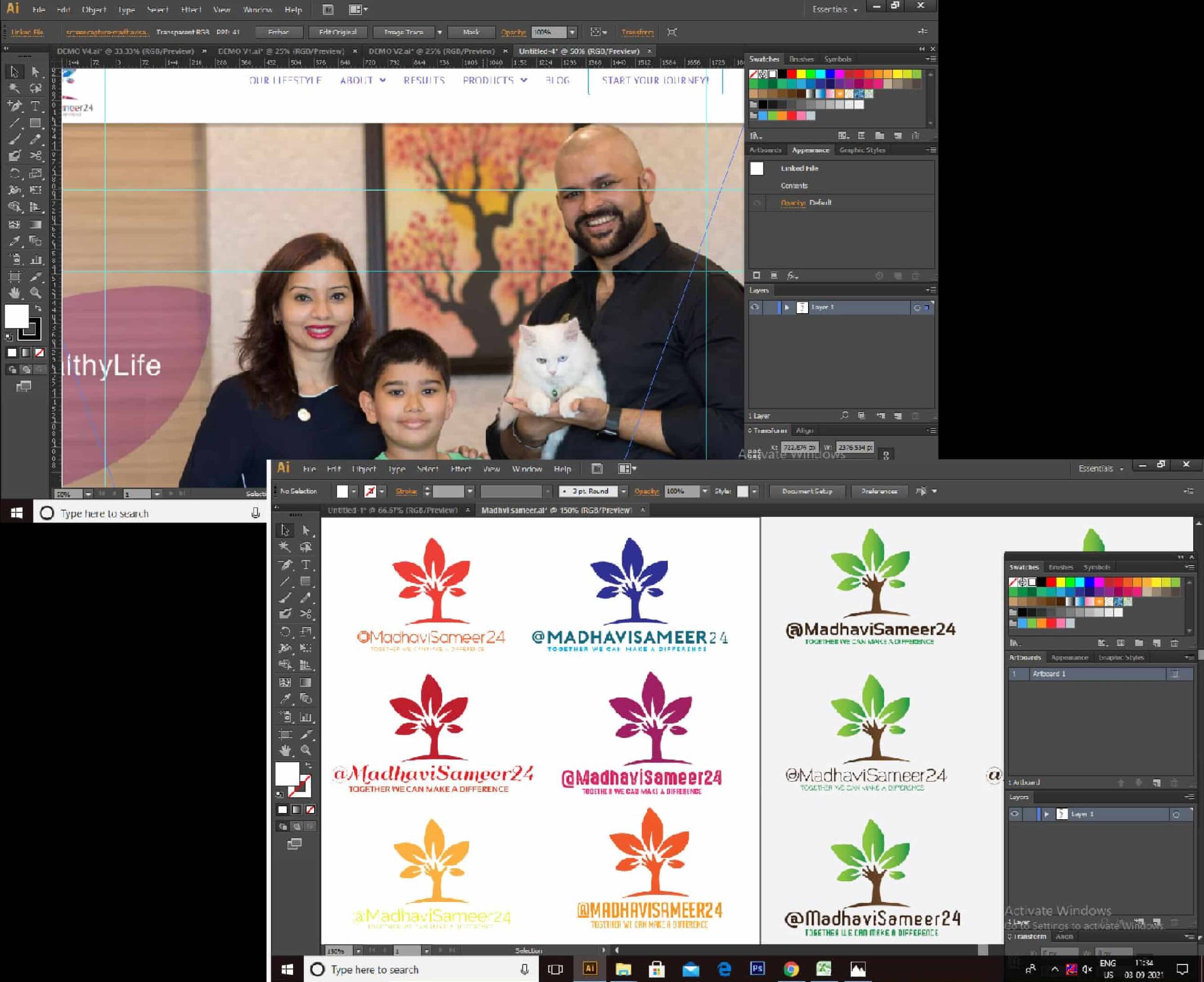This screenshot has height=982, width=1204.
Task: Open the Object menu in upper Illustrator window
Action: 94,9
